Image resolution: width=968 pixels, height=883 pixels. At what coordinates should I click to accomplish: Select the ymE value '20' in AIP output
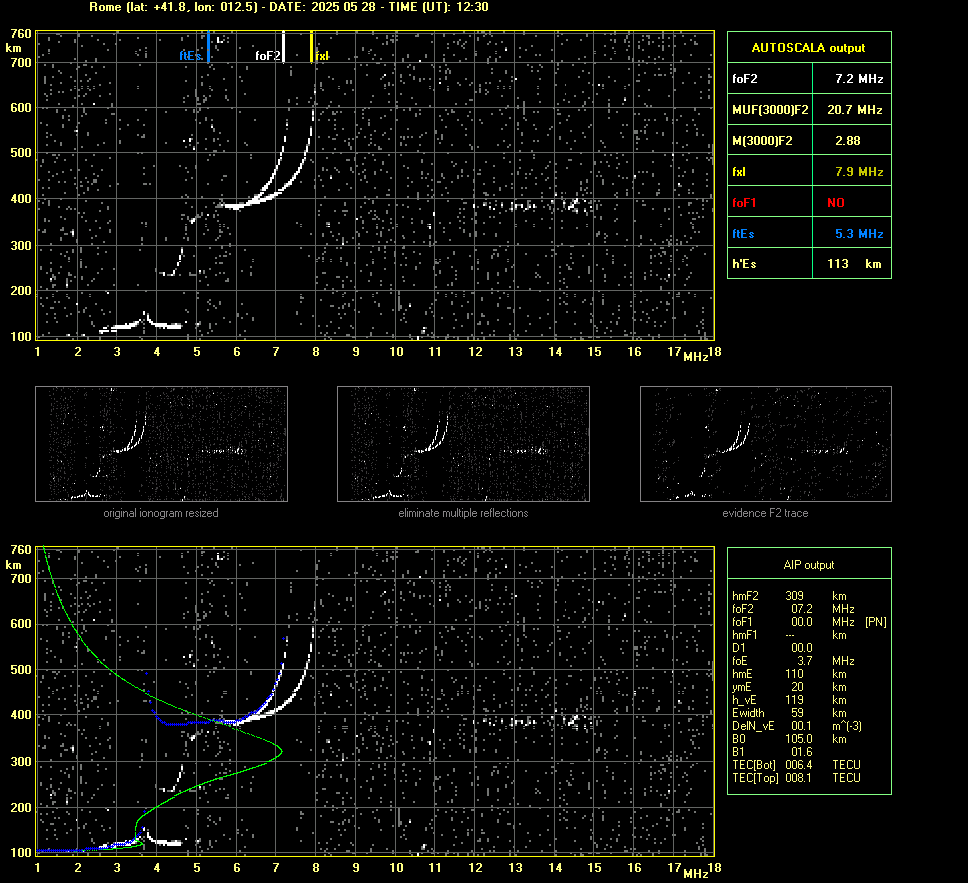798,687
